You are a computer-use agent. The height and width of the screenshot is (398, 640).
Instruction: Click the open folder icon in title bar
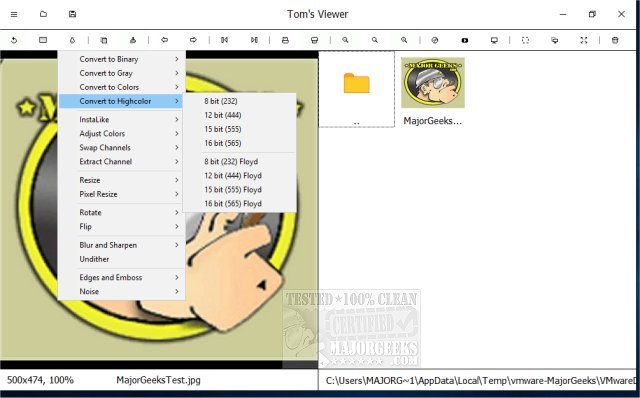(43, 14)
